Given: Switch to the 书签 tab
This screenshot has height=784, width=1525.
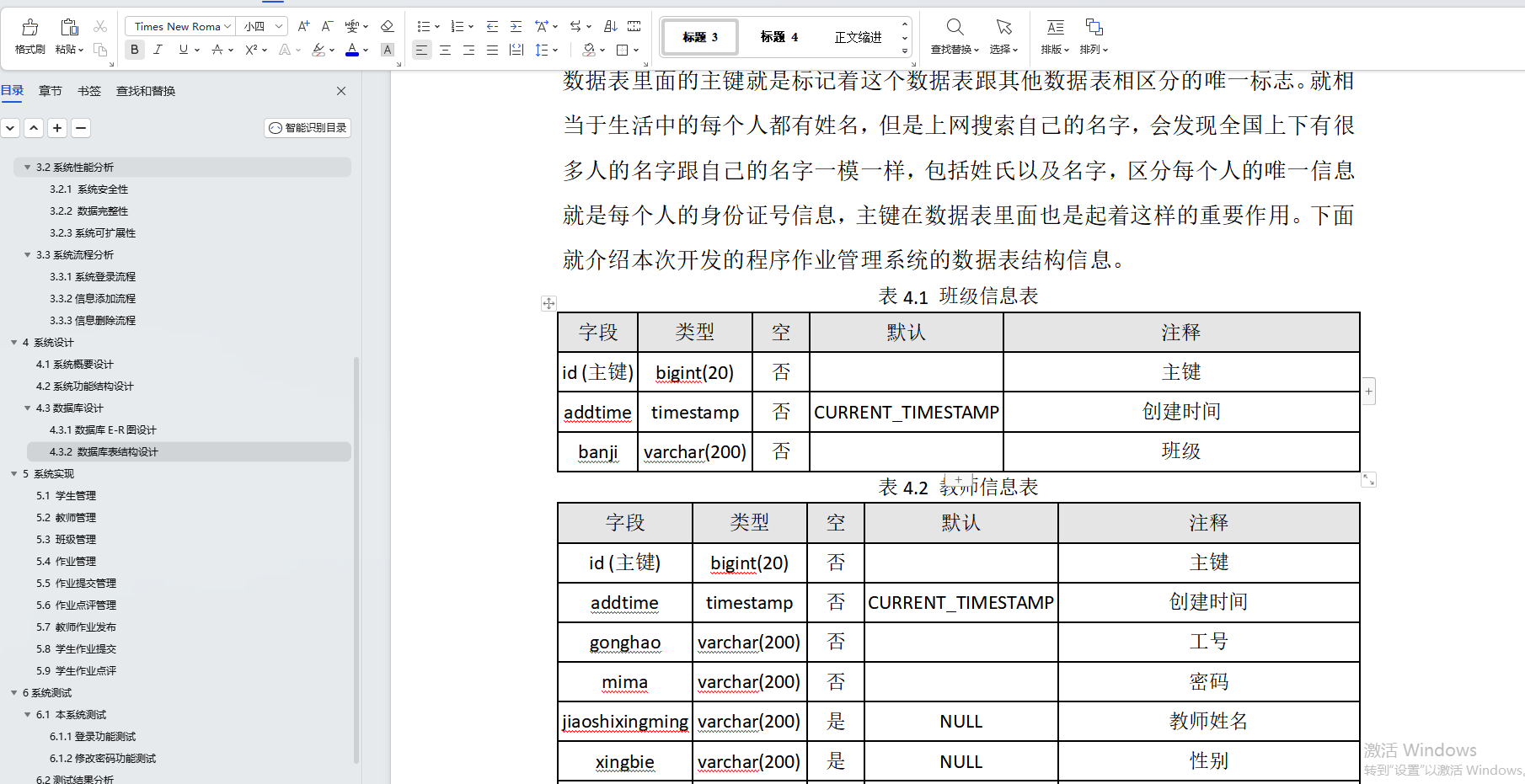Looking at the screenshot, I should (88, 90).
